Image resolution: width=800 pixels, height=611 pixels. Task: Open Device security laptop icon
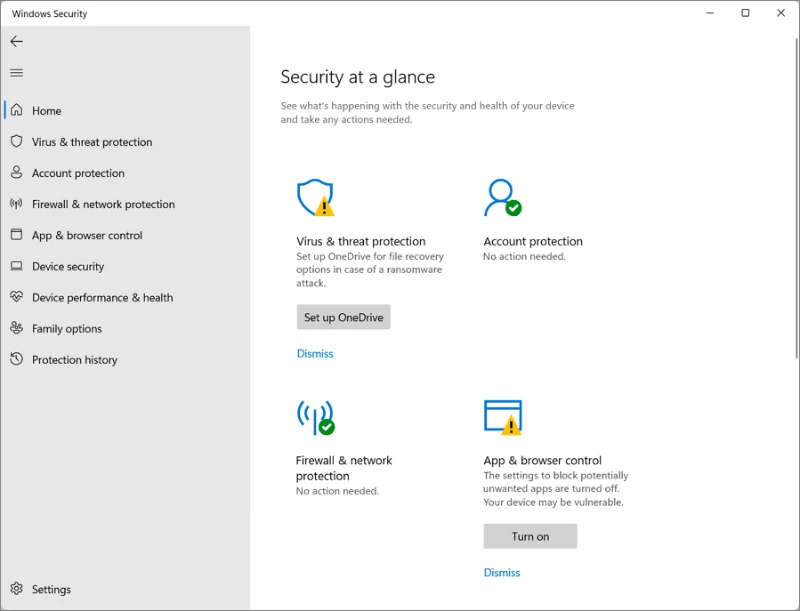point(16,266)
